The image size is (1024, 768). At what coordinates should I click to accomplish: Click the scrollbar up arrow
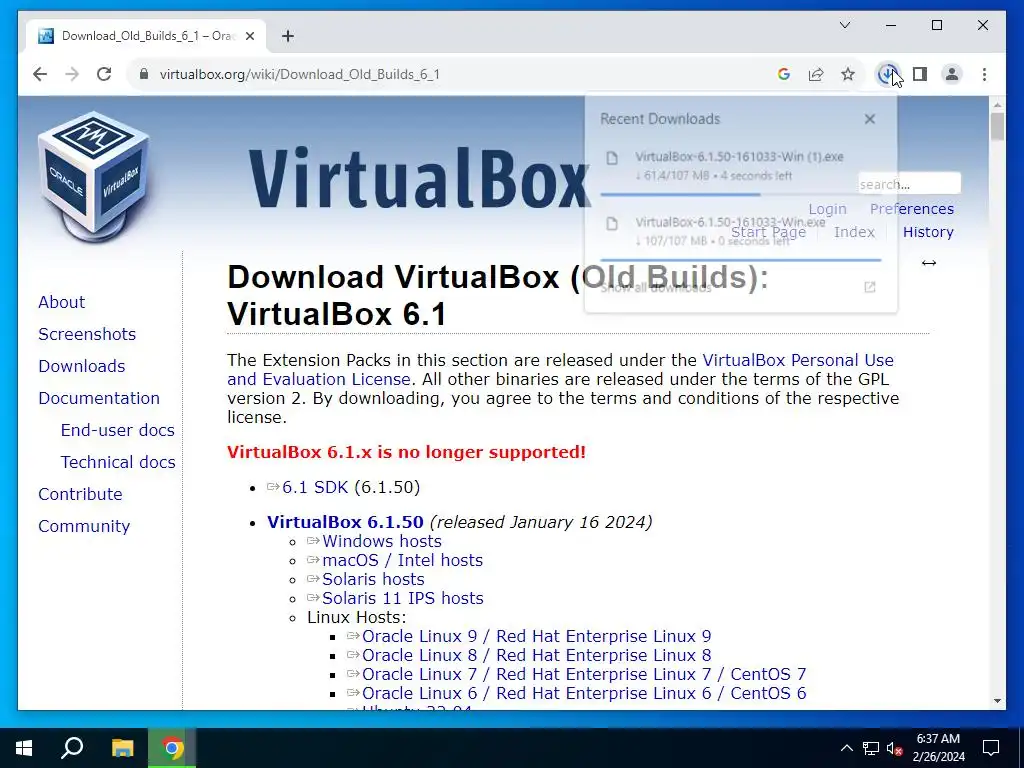coord(997,104)
